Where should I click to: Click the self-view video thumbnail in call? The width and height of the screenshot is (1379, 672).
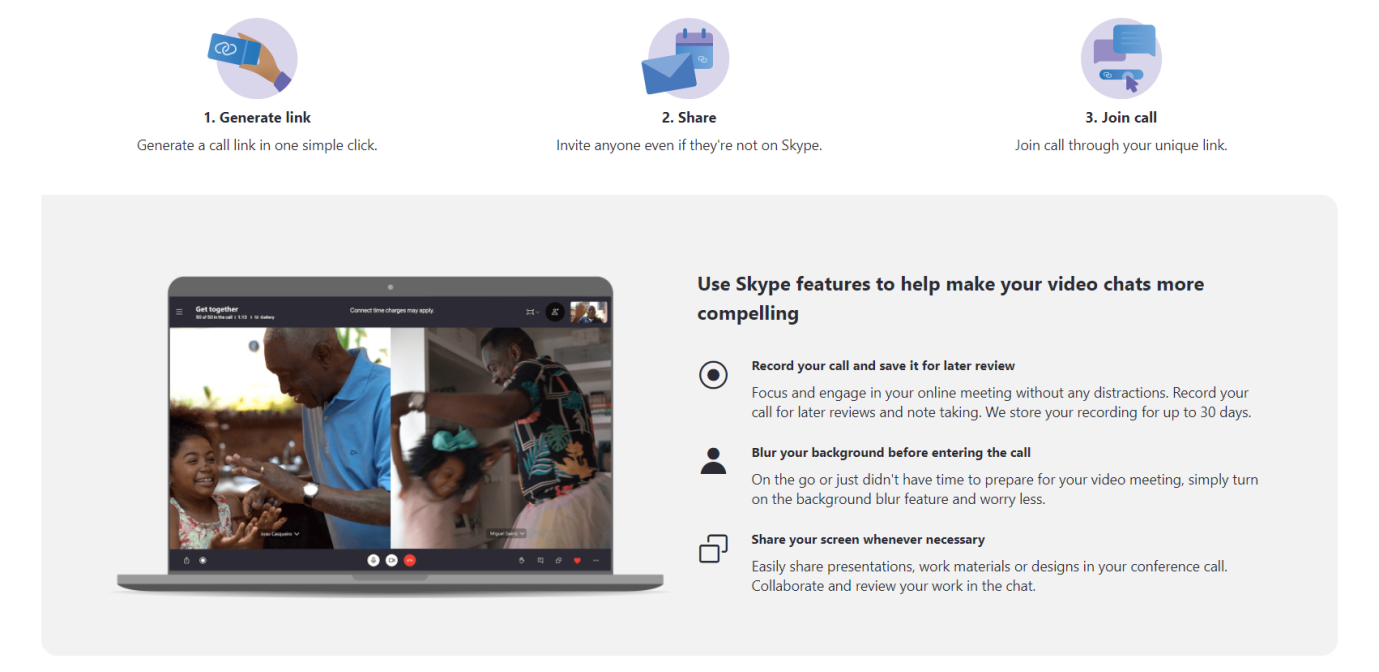coord(588,312)
